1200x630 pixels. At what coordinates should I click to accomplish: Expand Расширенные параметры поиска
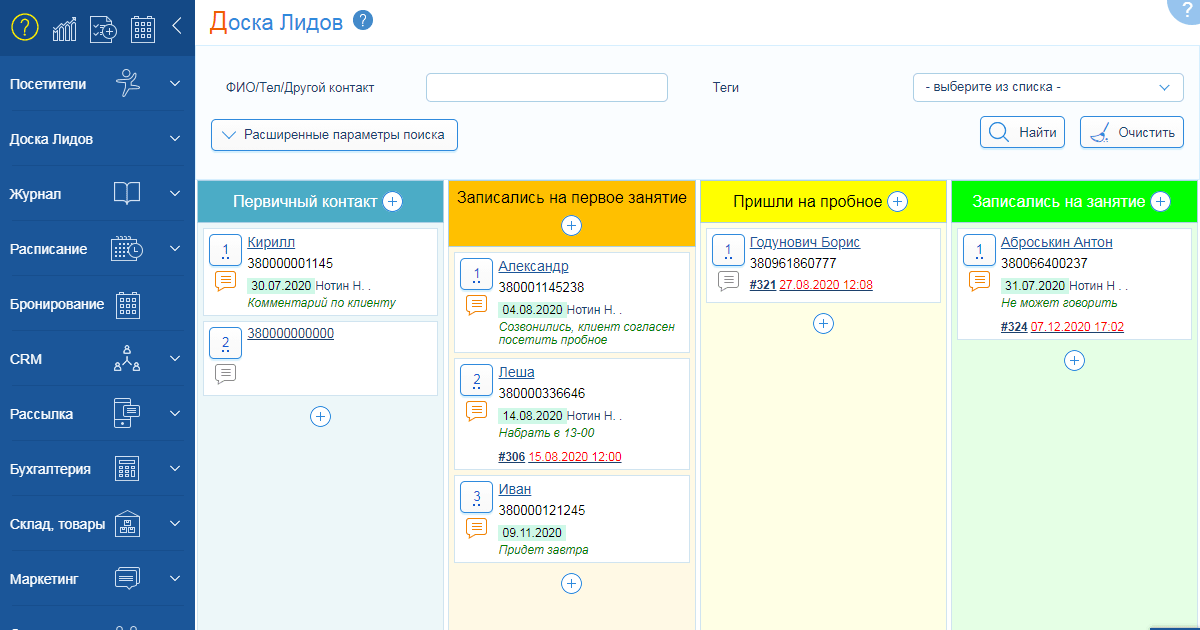(334, 134)
